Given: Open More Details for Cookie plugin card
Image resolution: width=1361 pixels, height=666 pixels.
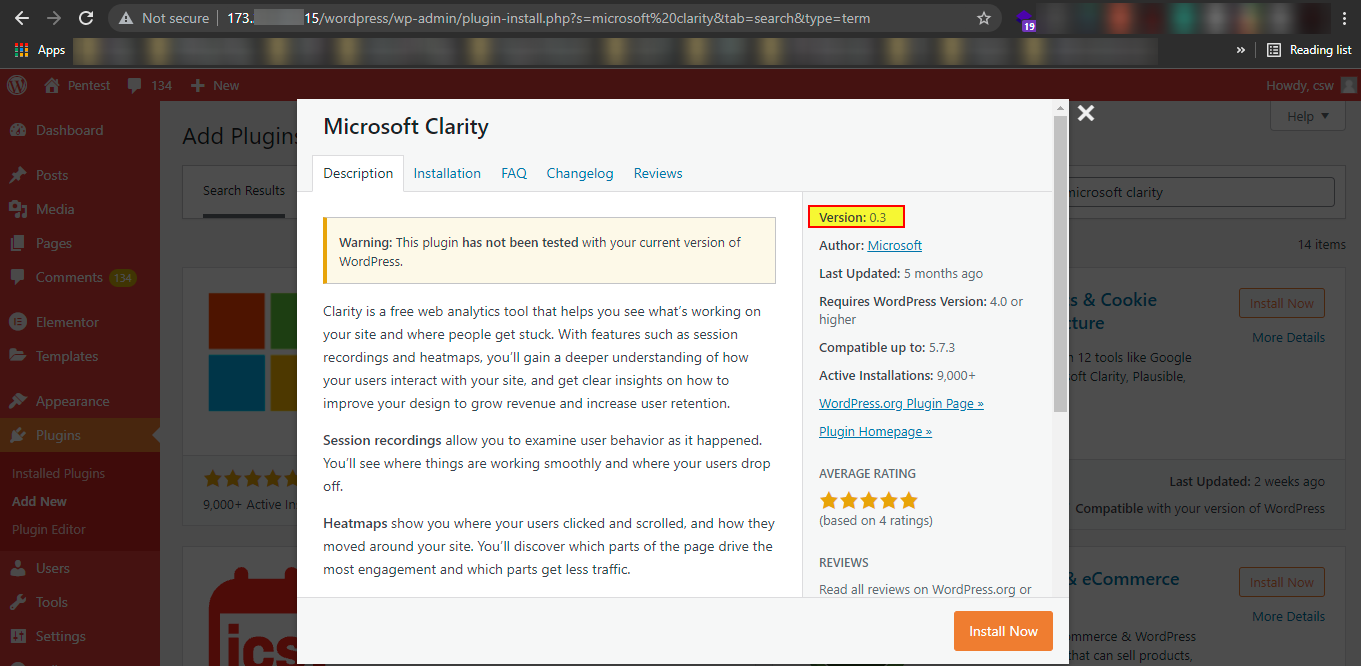Looking at the screenshot, I should coord(1288,337).
